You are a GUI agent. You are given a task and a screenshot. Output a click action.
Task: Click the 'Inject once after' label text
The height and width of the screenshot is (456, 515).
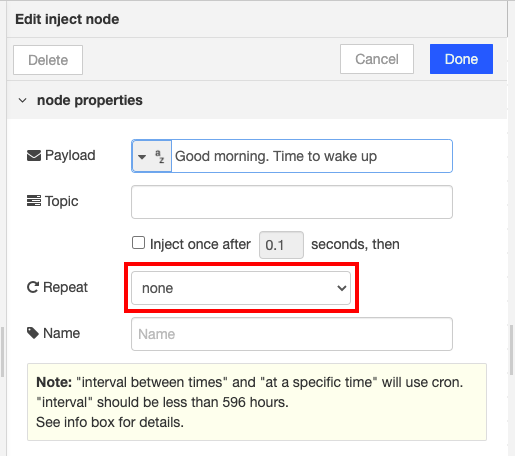[x=200, y=244]
